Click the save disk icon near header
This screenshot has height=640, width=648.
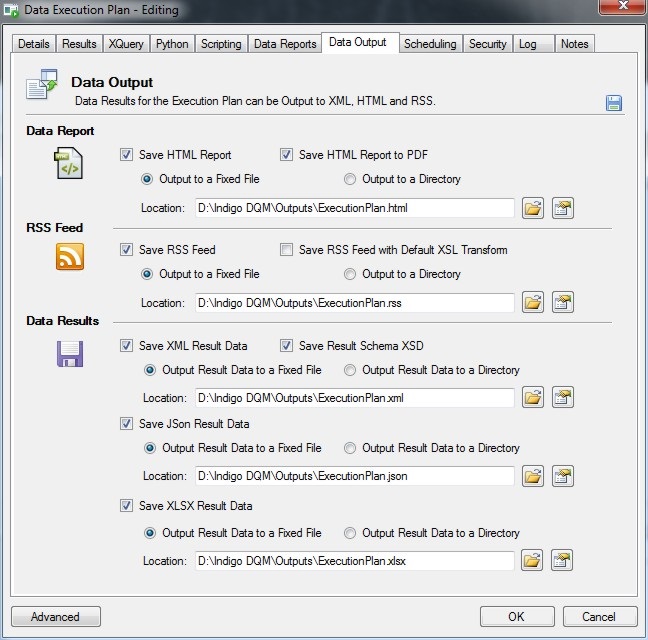613,103
